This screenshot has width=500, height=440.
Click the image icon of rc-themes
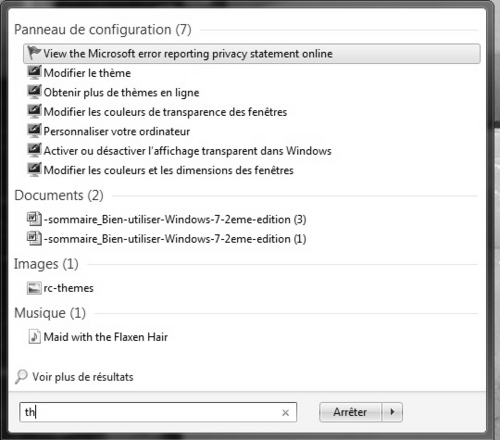point(34,288)
